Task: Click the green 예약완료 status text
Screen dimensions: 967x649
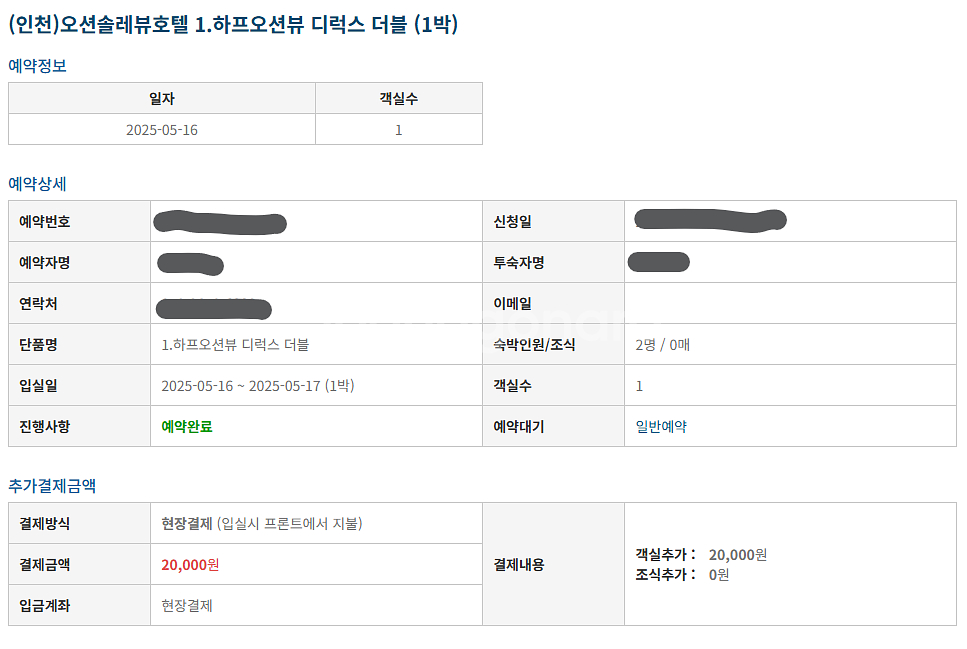Action: point(187,427)
